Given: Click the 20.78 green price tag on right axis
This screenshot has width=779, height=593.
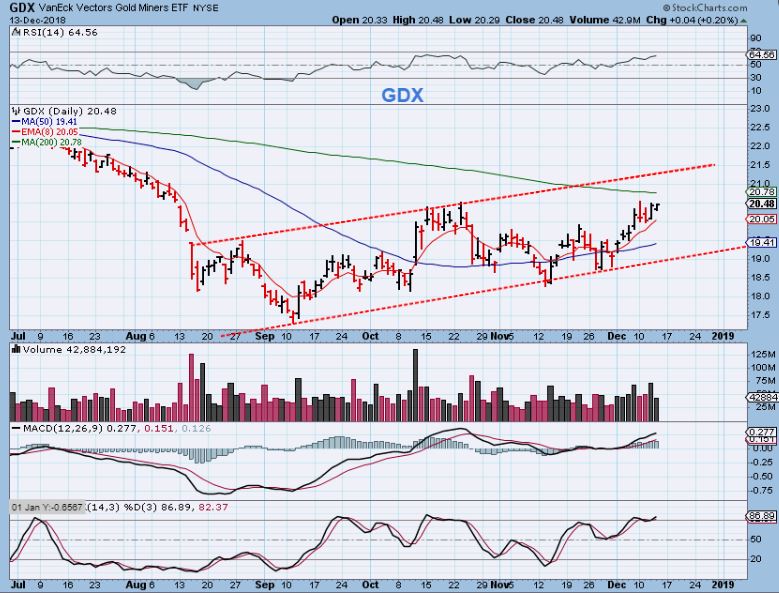Looking at the screenshot, I should pos(761,192).
